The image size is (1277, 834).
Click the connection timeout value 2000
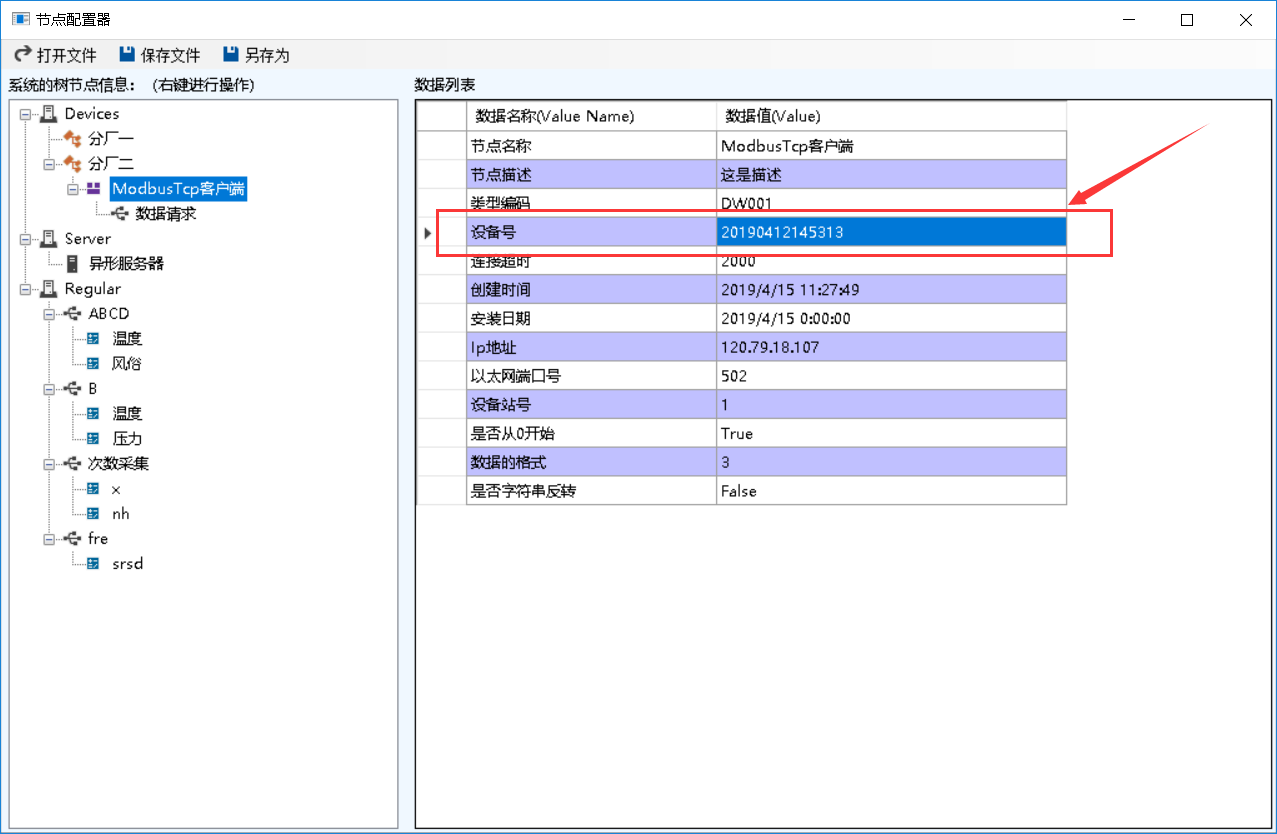click(x=891, y=261)
